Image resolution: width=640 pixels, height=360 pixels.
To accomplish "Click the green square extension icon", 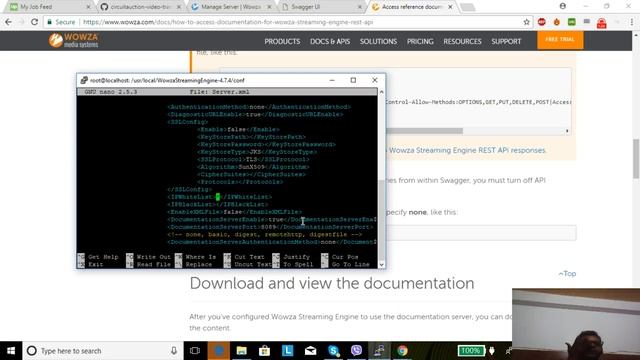I will pyautogui.click(x=572, y=22).
